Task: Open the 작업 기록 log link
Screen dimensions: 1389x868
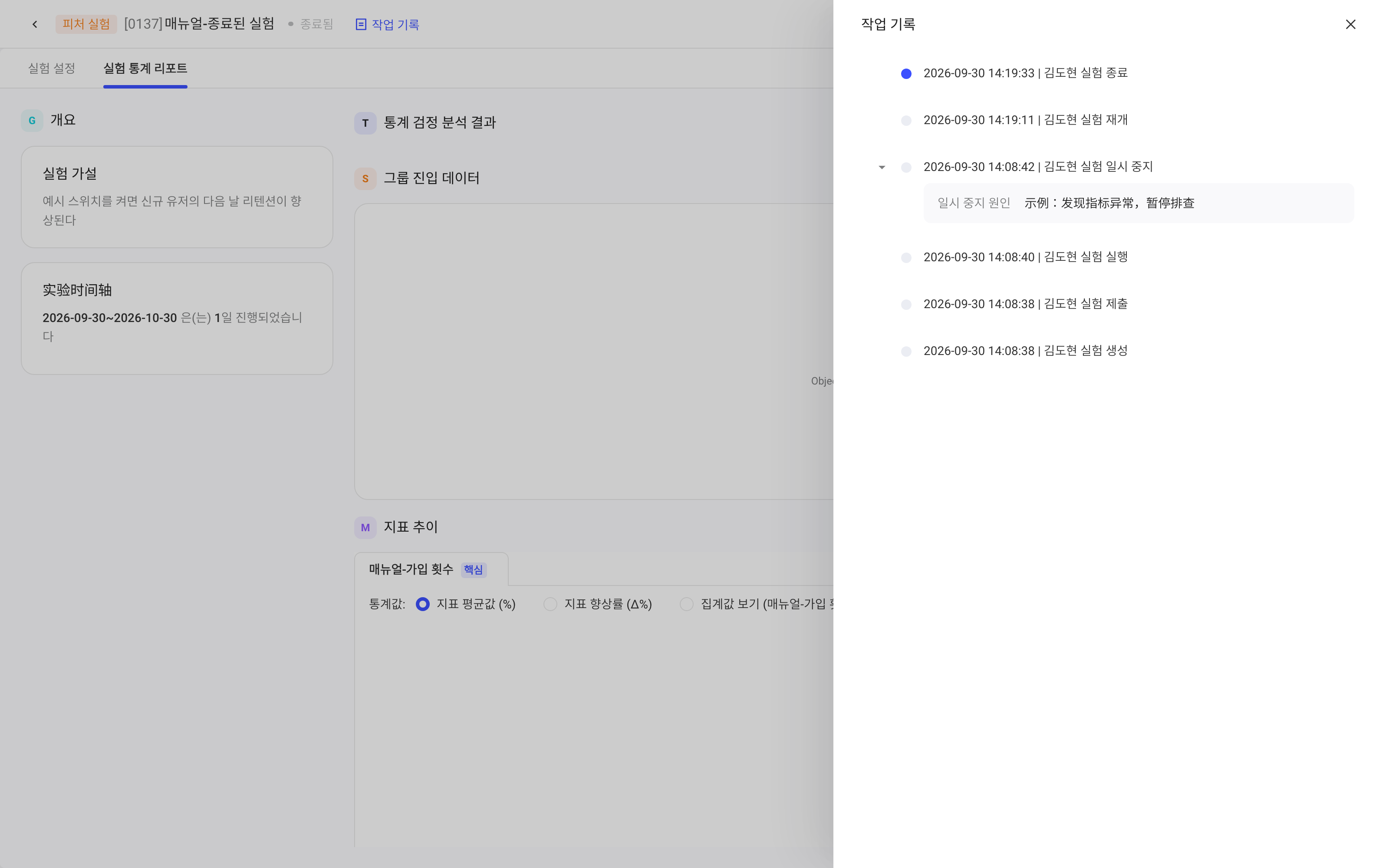Action: coord(388,24)
